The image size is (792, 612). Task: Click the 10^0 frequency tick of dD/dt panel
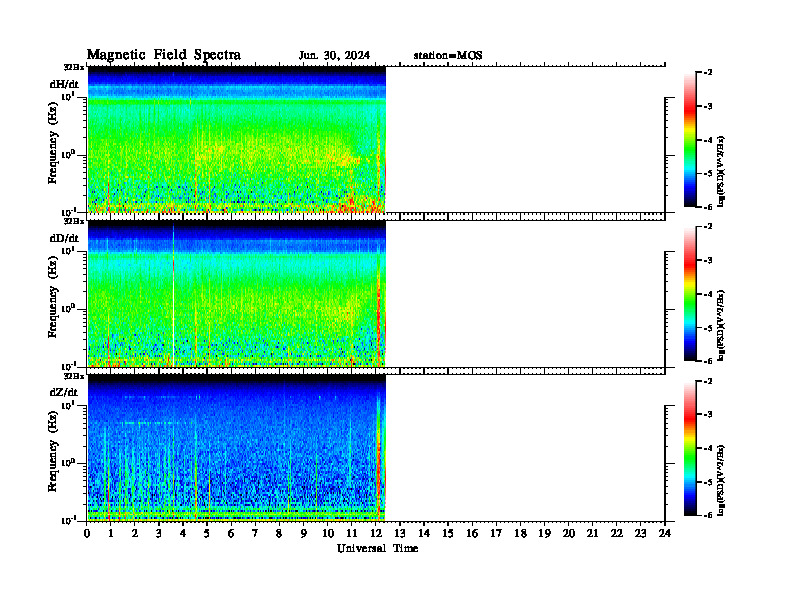(67, 308)
